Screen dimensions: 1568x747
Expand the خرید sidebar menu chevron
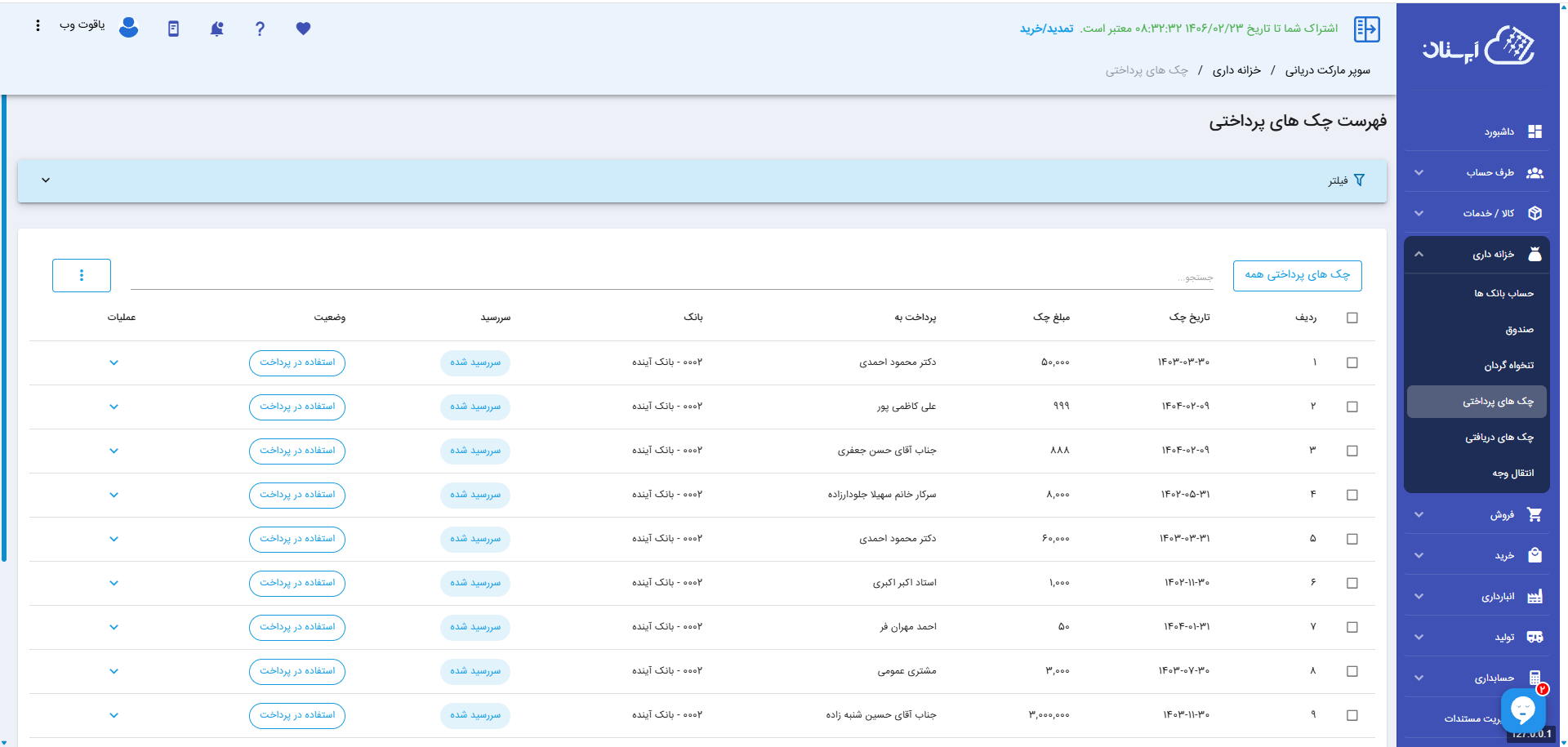coord(1419,555)
